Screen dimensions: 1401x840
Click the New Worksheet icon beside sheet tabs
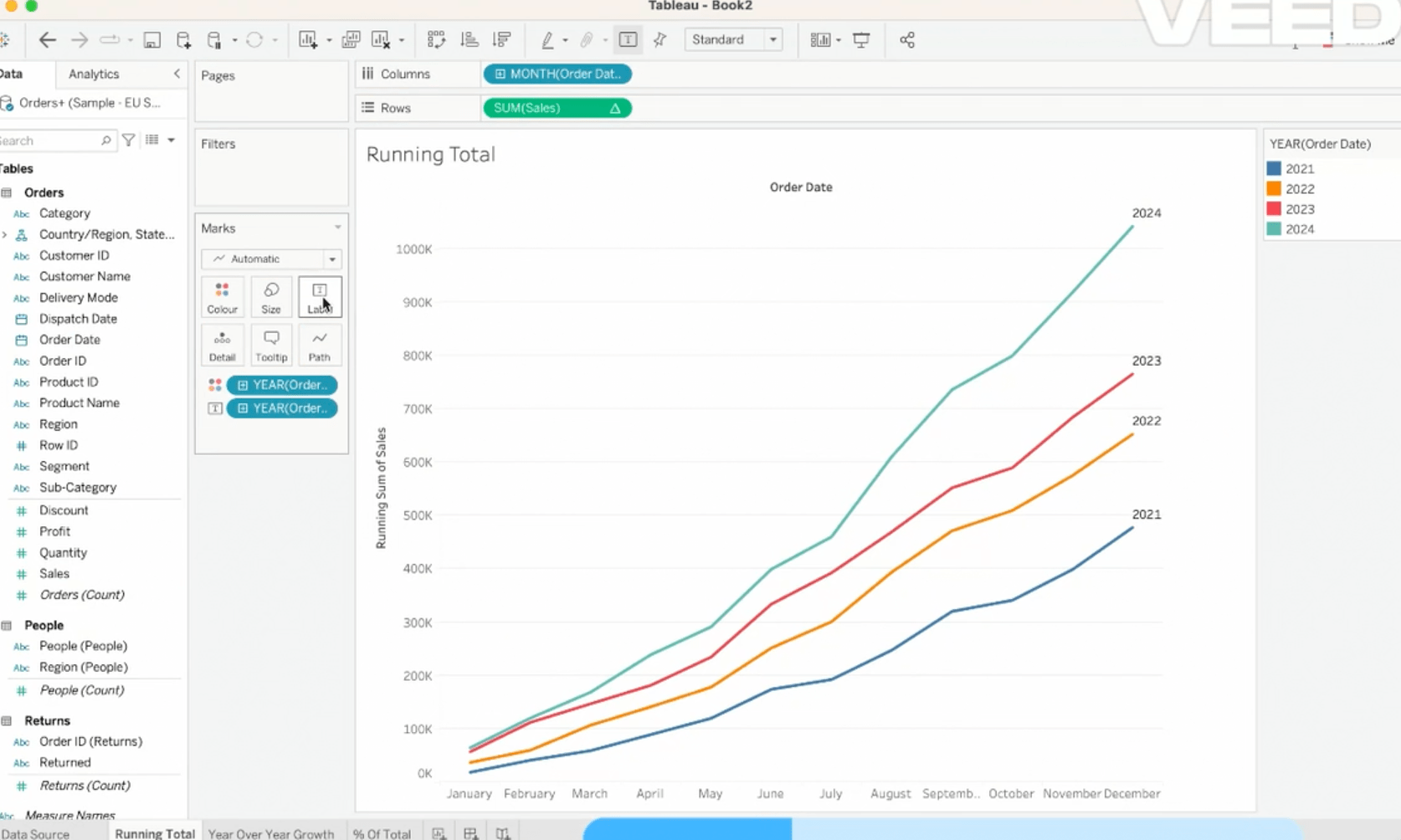[439, 833]
